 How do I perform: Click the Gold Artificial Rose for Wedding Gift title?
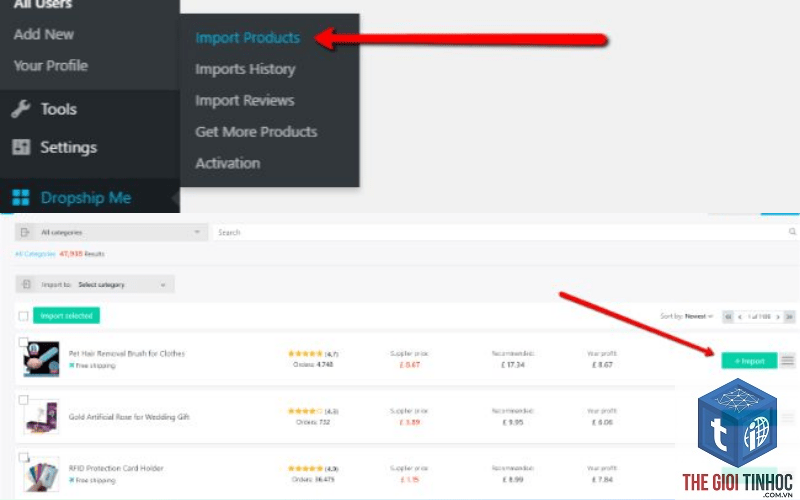tap(129, 417)
